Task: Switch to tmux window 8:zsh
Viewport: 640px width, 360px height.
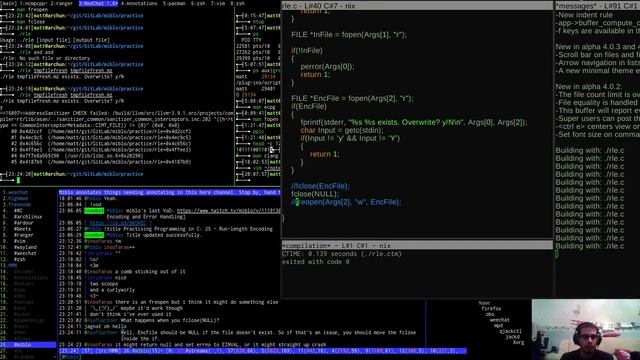Action: 238,3
